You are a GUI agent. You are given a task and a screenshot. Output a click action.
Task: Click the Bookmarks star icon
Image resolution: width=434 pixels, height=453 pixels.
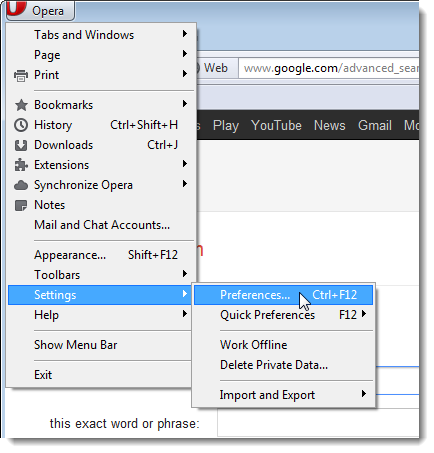[21, 105]
